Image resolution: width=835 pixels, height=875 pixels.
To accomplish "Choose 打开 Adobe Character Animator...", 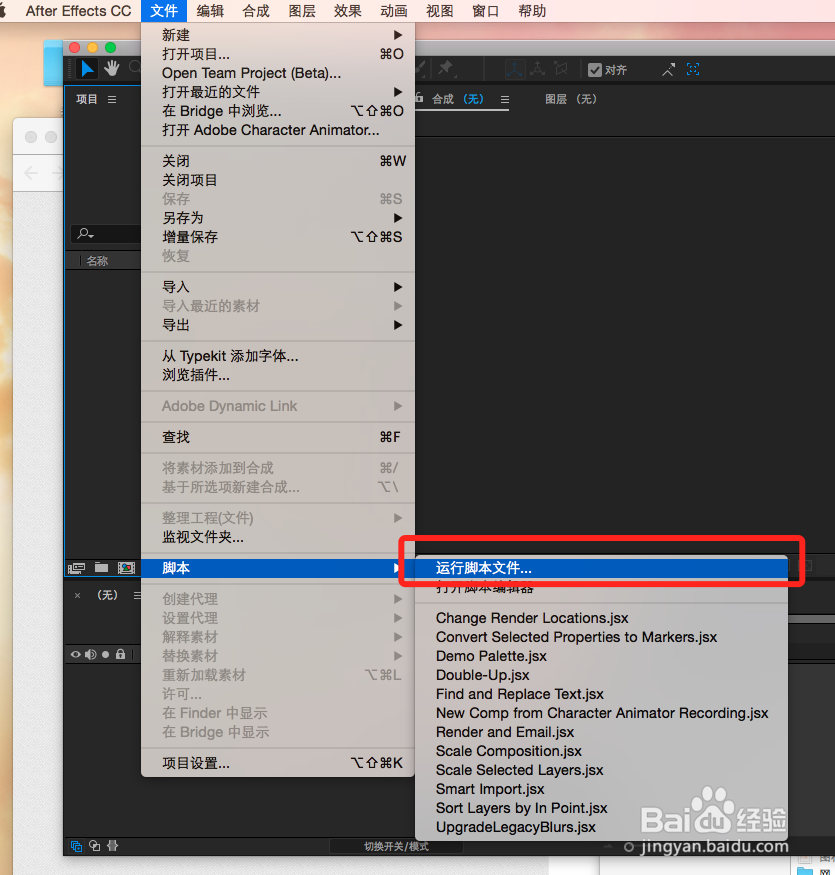I will (278, 130).
